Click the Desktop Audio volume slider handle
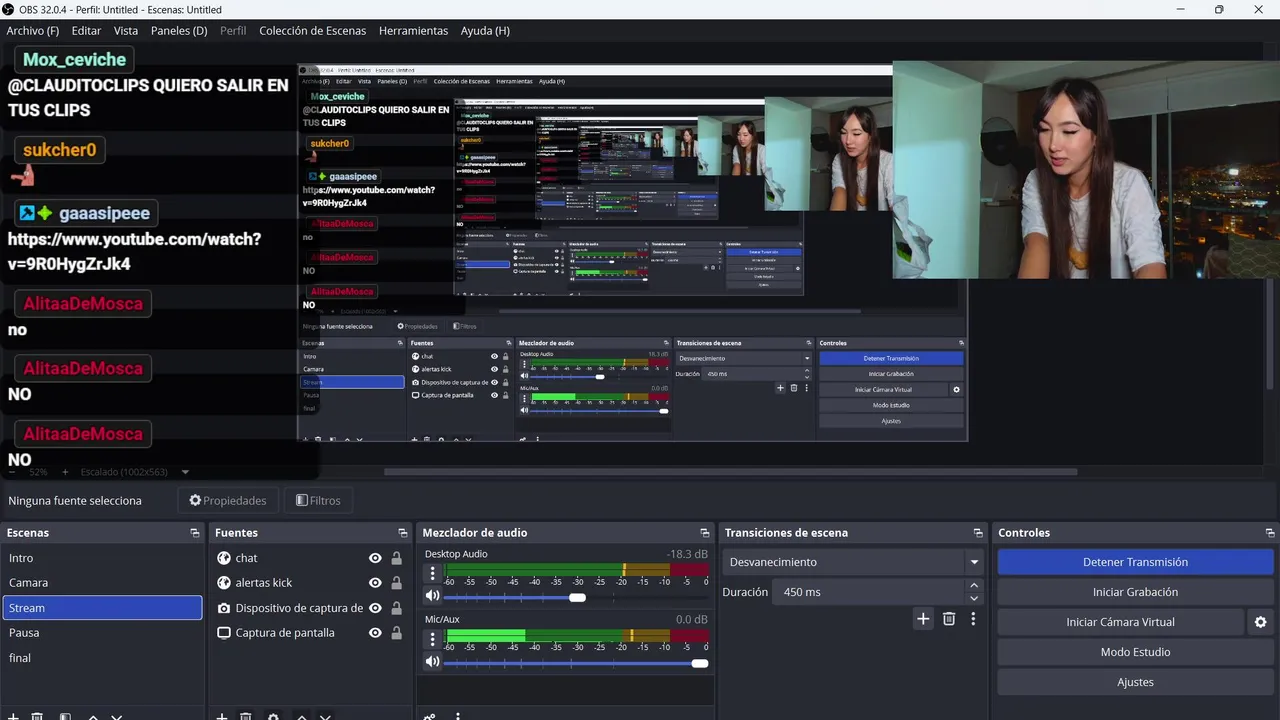This screenshot has width=1280, height=720. [577, 597]
